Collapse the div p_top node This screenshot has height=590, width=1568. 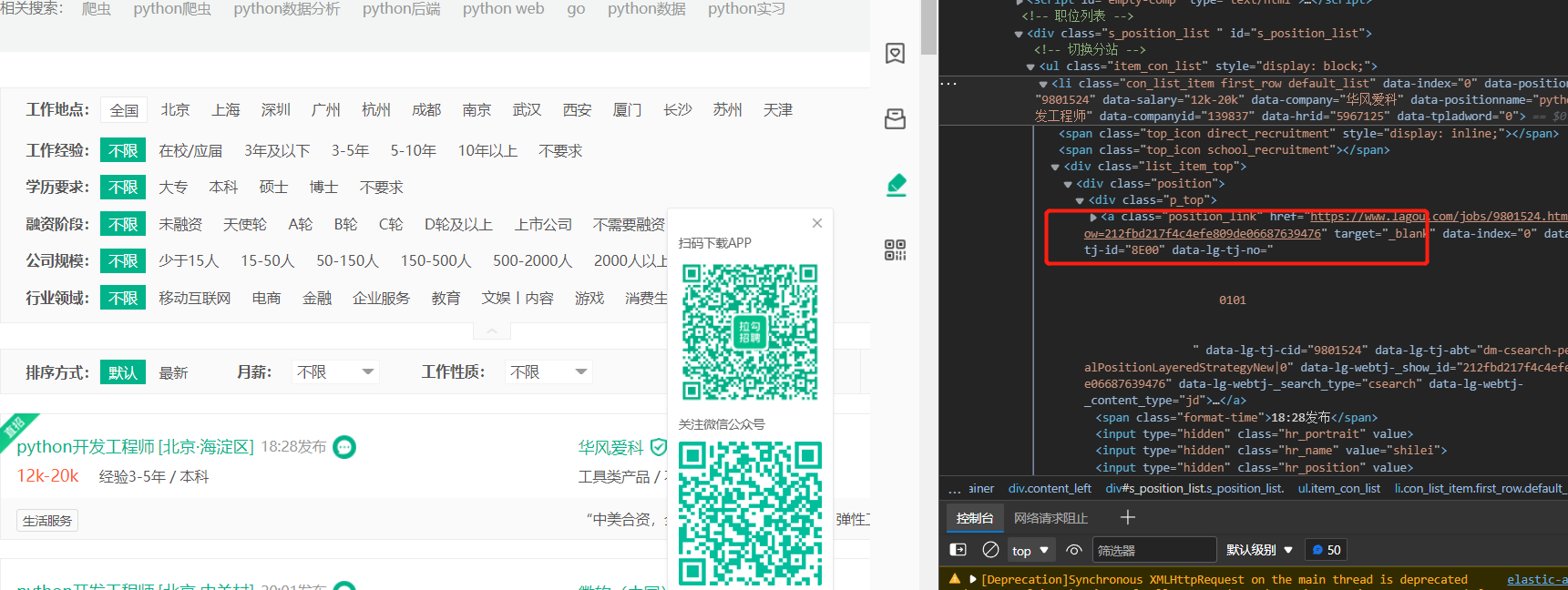(1080, 200)
